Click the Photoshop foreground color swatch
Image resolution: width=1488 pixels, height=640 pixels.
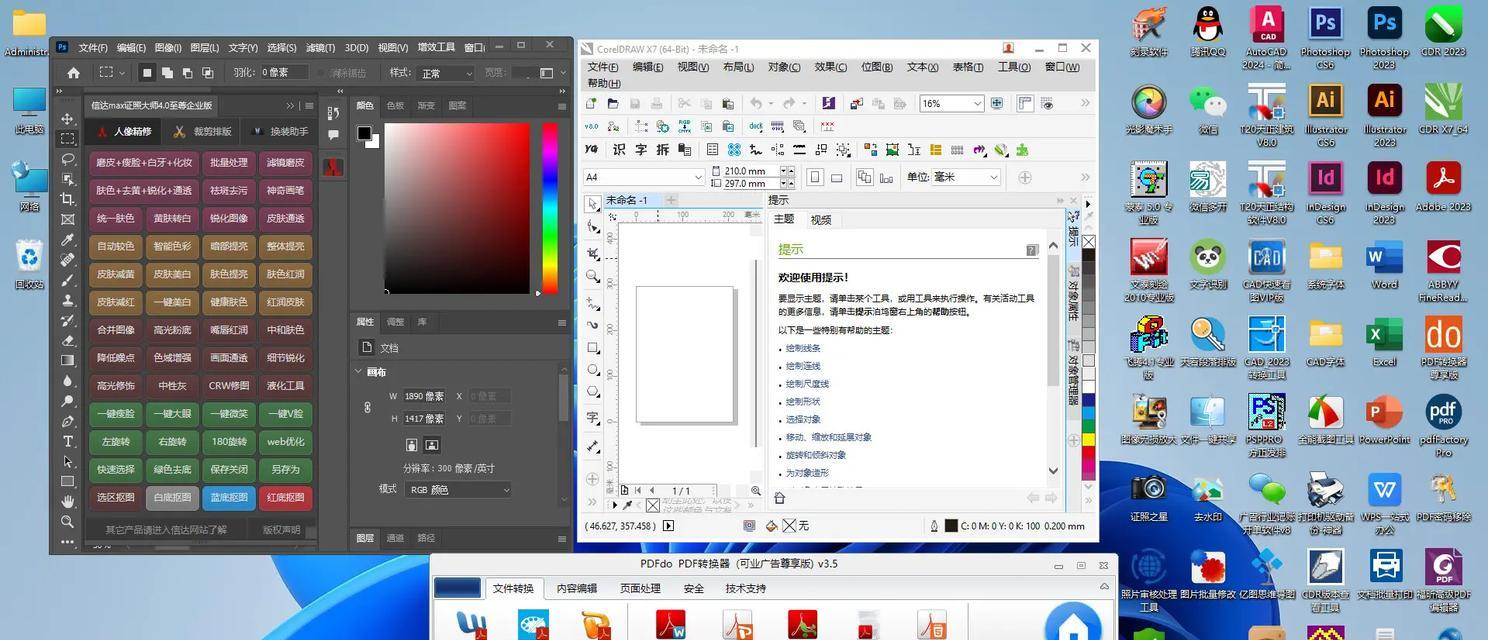[364, 133]
